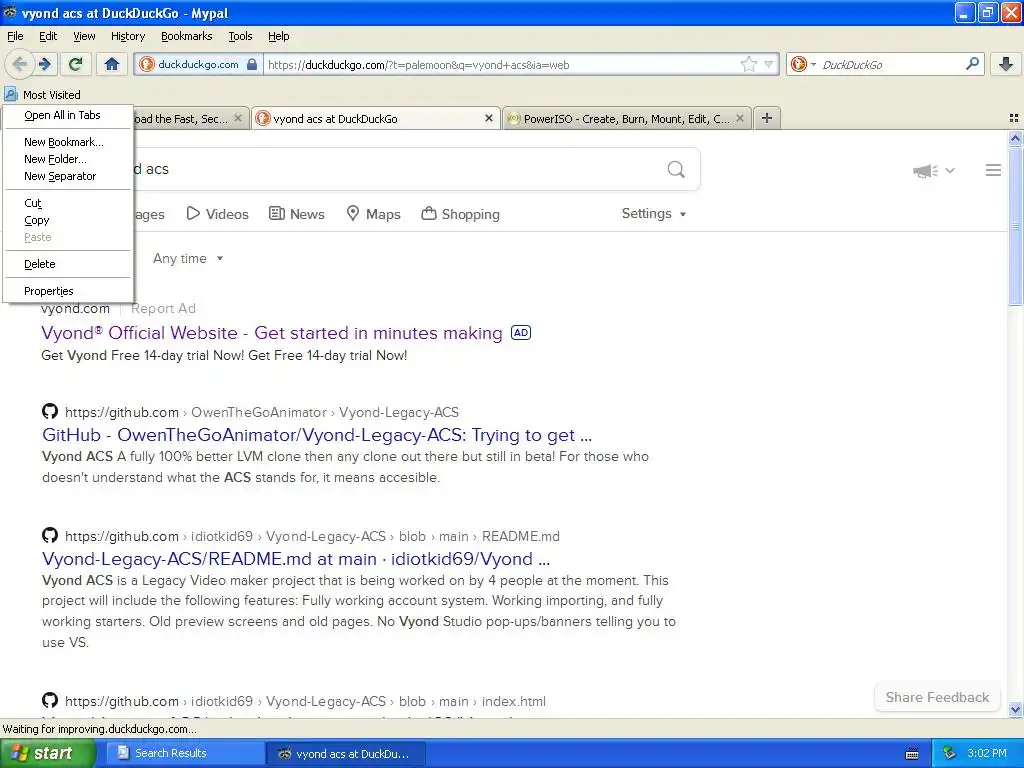Expand the Settings dropdown
The width and height of the screenshot is (1024, 768).
click(654, 214)
